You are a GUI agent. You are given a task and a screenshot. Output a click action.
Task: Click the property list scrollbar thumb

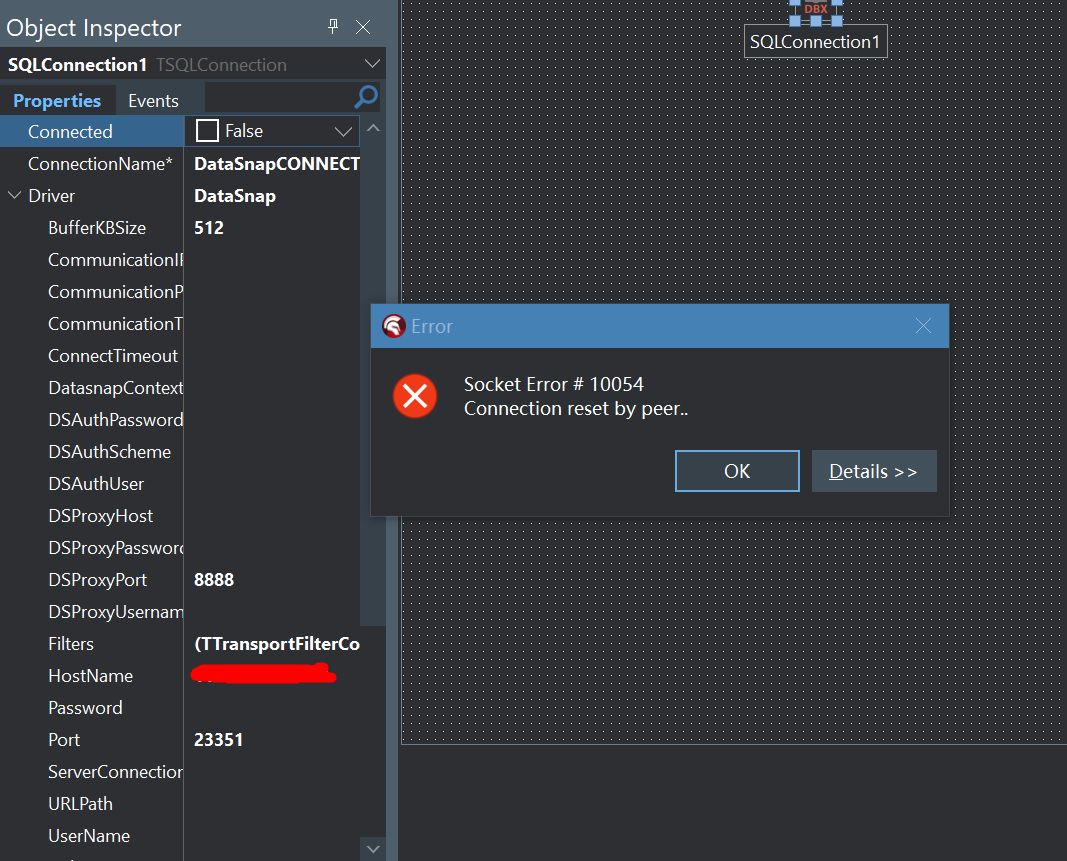point(373,383)
